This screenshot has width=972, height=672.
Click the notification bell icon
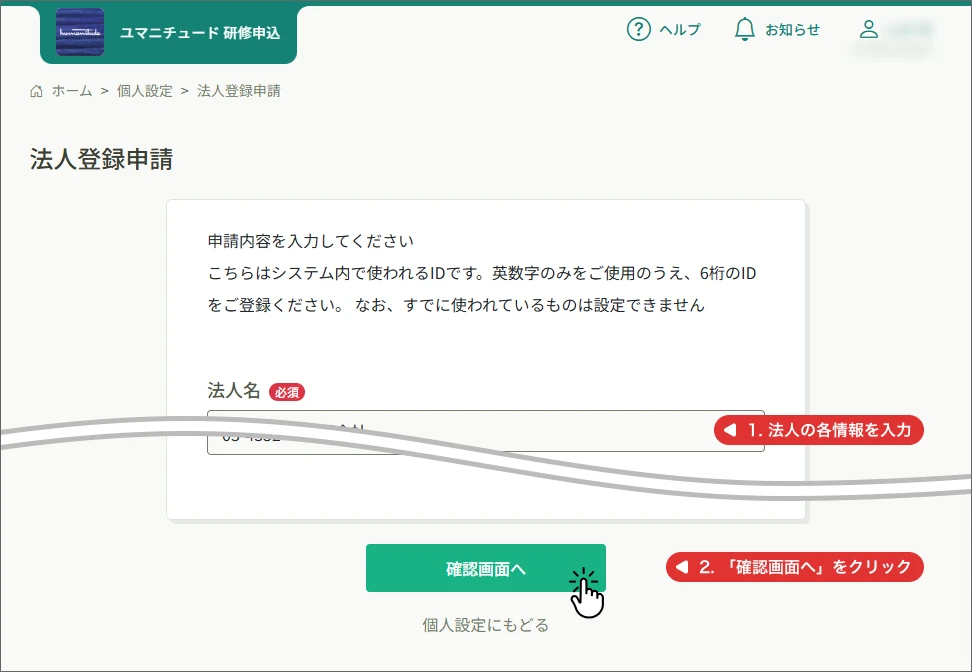(744, 30)
